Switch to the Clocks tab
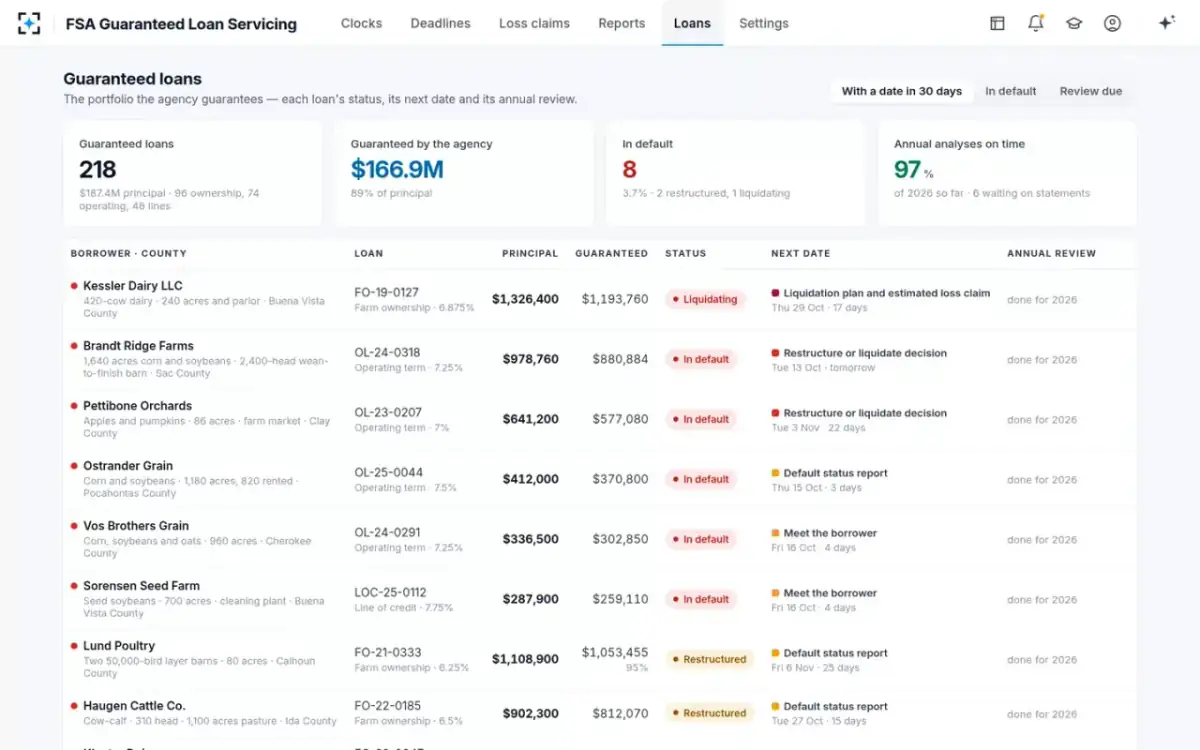 [361, 23]
